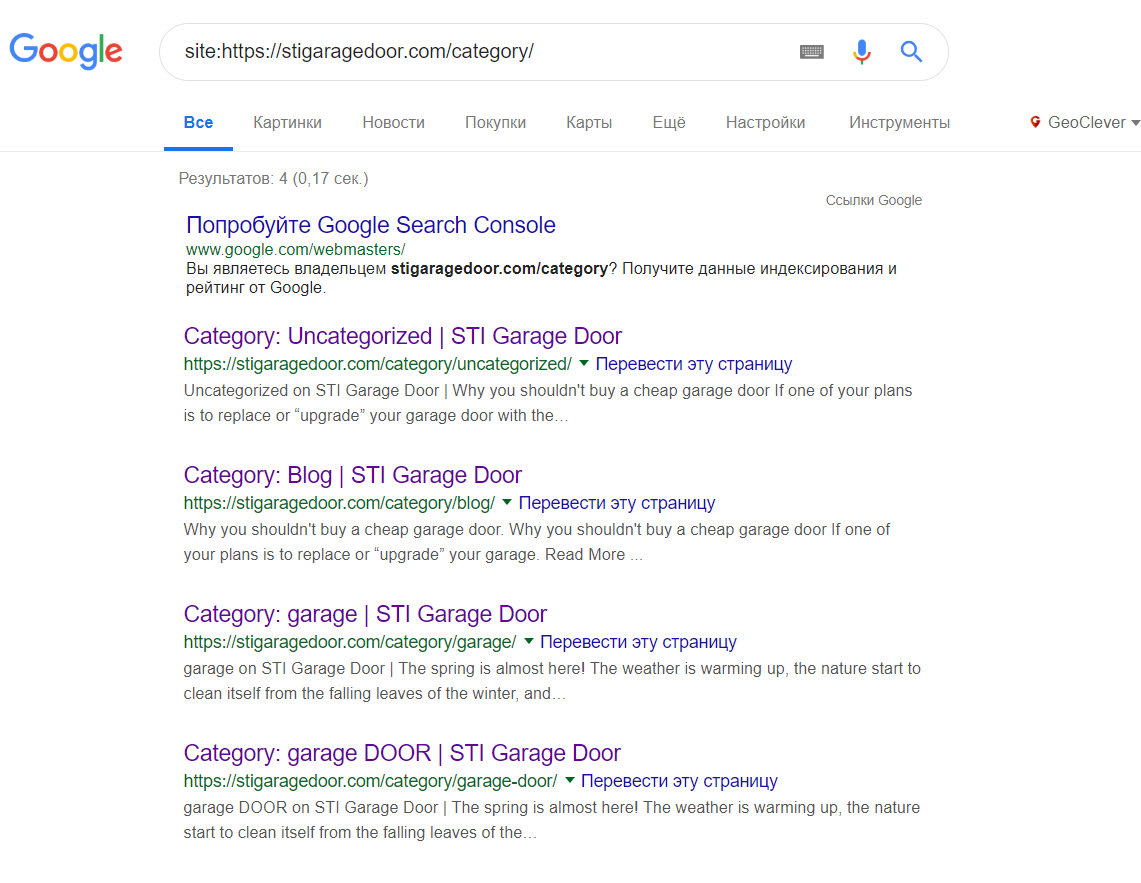Open Попробуйте Google Search Console link
Image resolution: width=1141 pixels, height=883 pixels.
click(370, 225)
